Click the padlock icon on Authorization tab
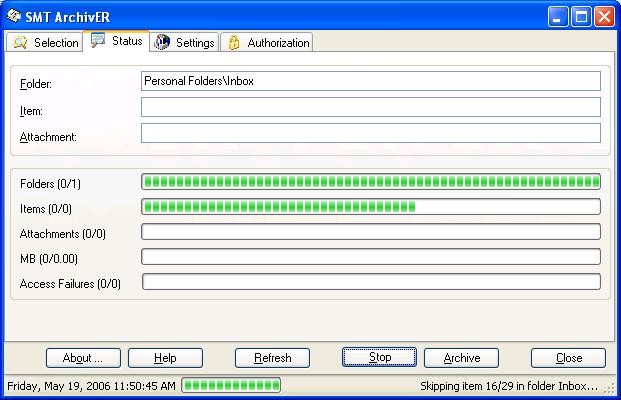 pos(234,42)
